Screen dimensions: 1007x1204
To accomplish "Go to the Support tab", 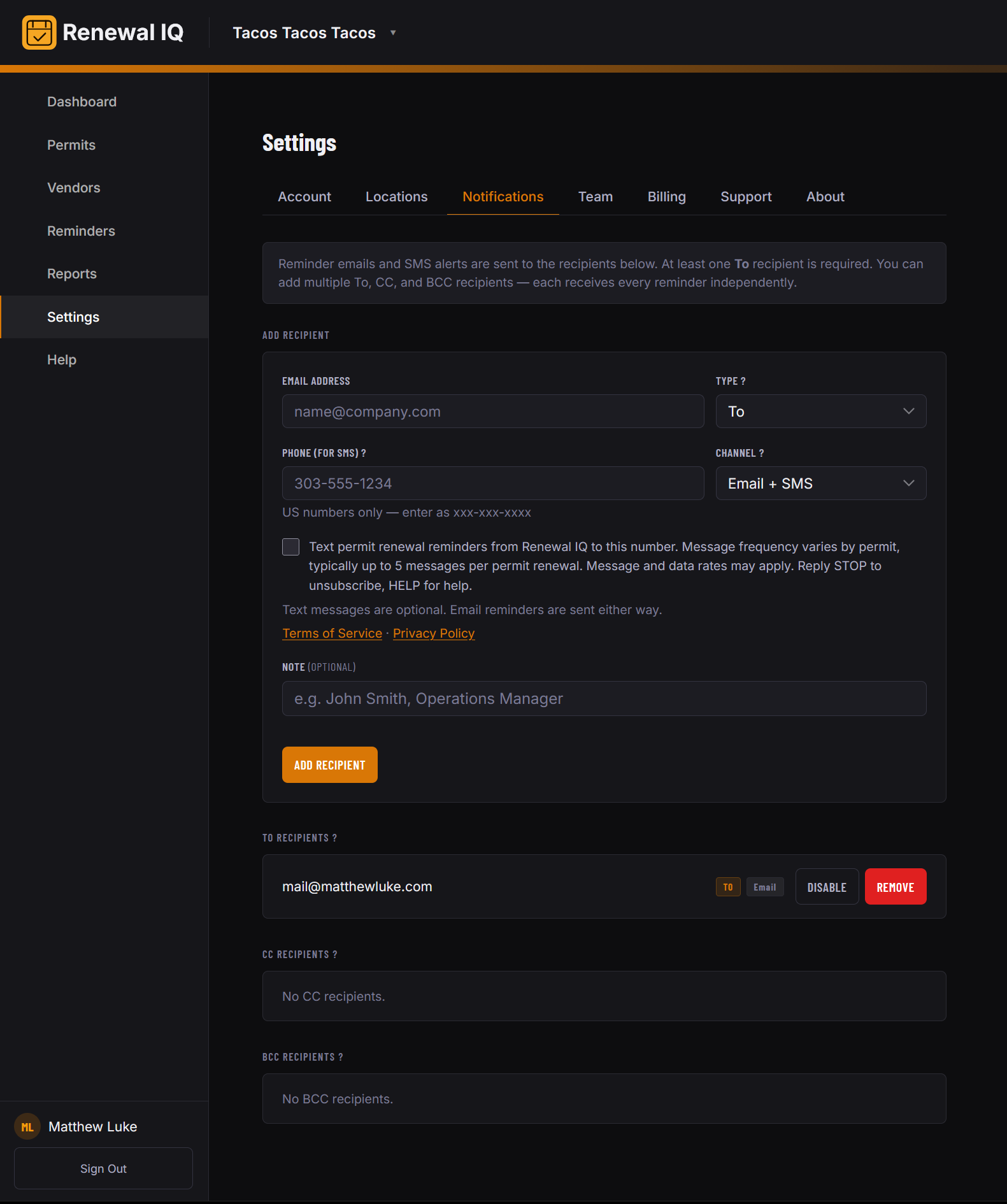I will pyautogui.click(x=746, y=197).
